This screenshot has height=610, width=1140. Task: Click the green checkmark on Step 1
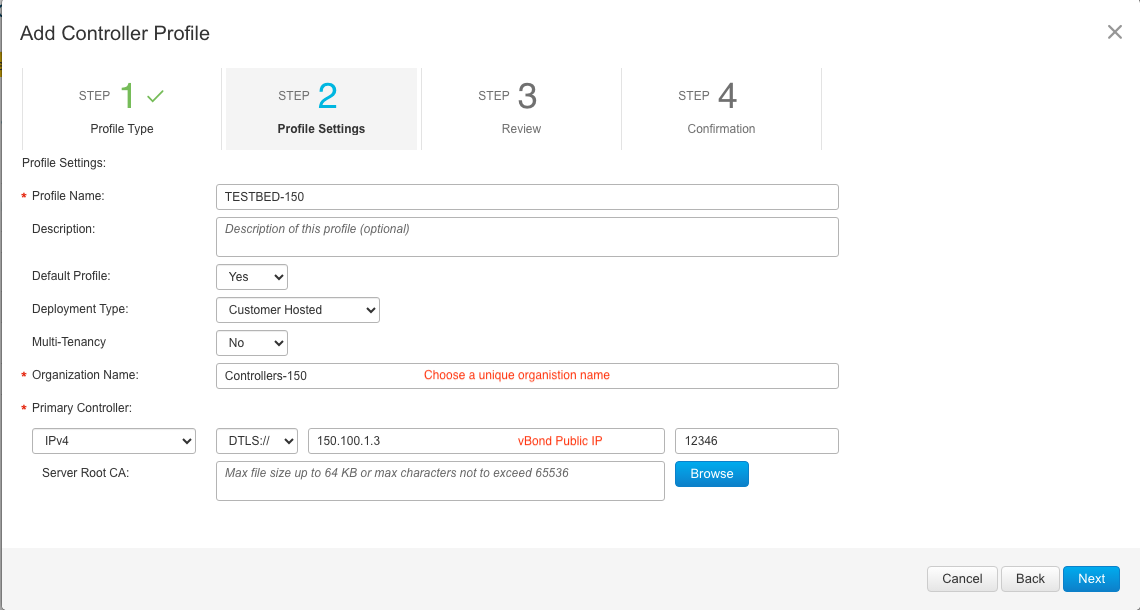[x=155, y=96]
